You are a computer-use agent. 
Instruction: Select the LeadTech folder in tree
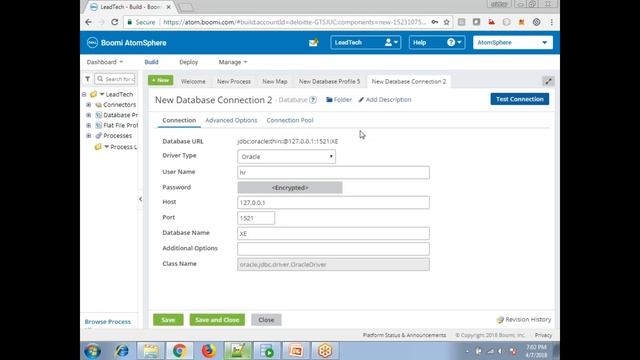tap(119, 94)
